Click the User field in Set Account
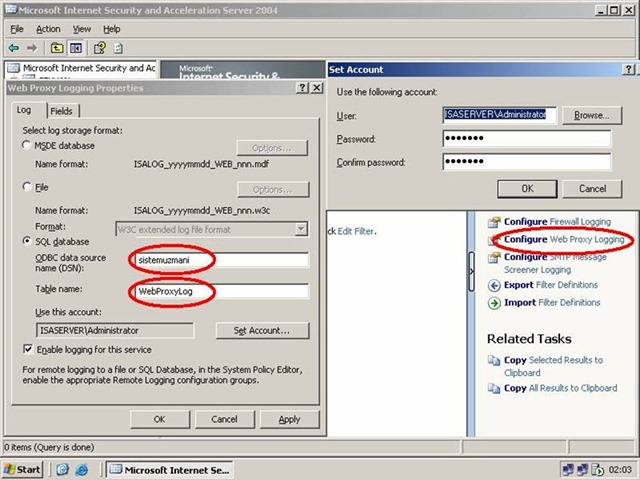 (500, 115)
